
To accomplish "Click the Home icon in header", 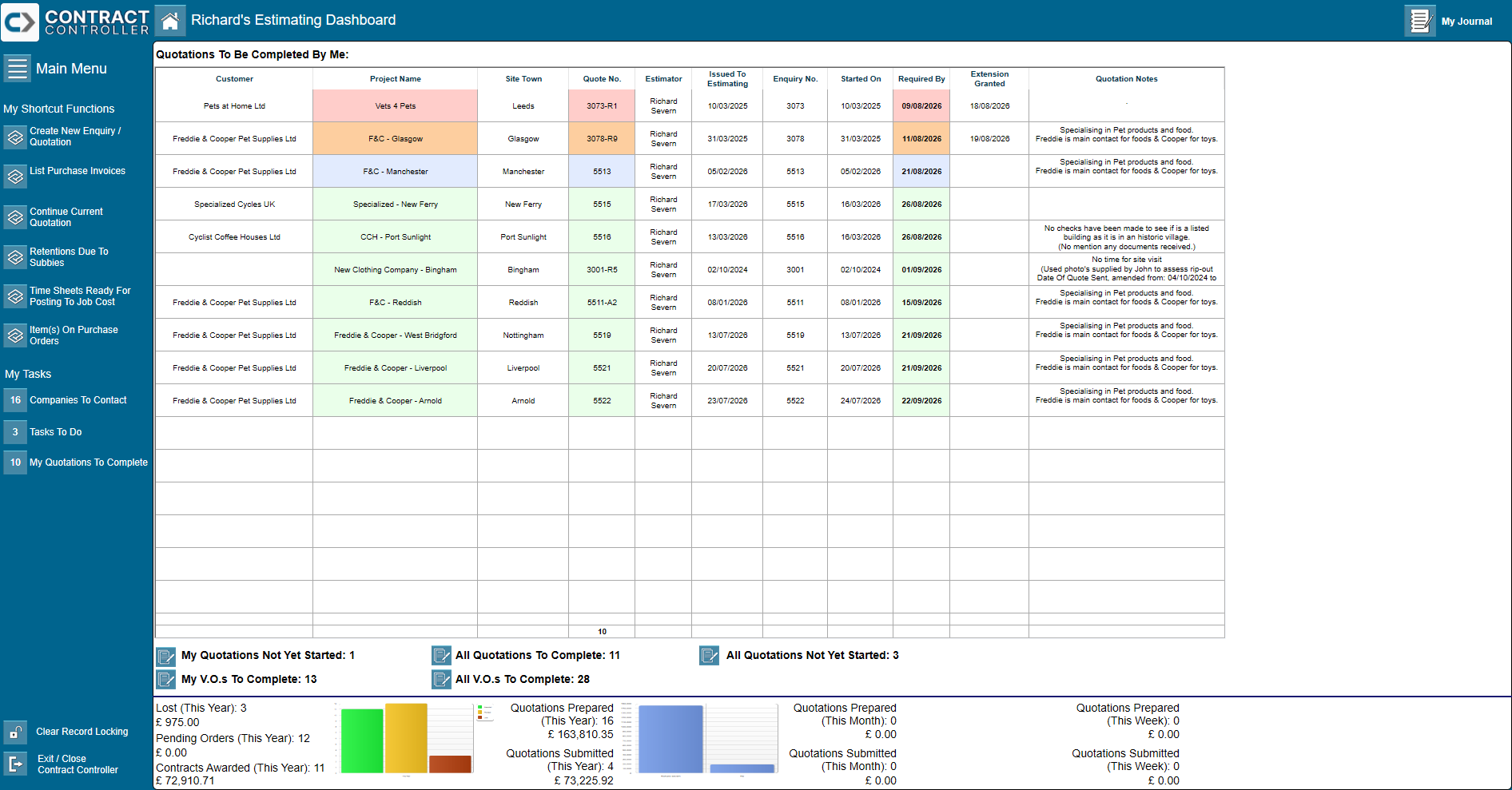I will click(169, 21).
